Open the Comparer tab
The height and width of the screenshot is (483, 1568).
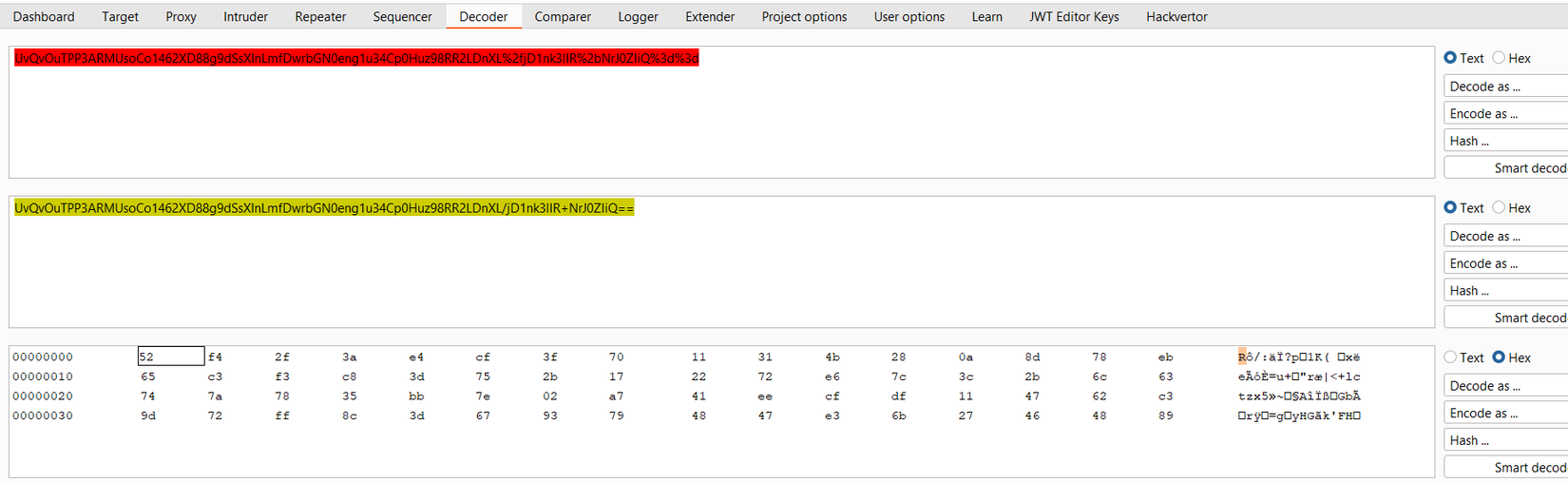coord(563,16)
